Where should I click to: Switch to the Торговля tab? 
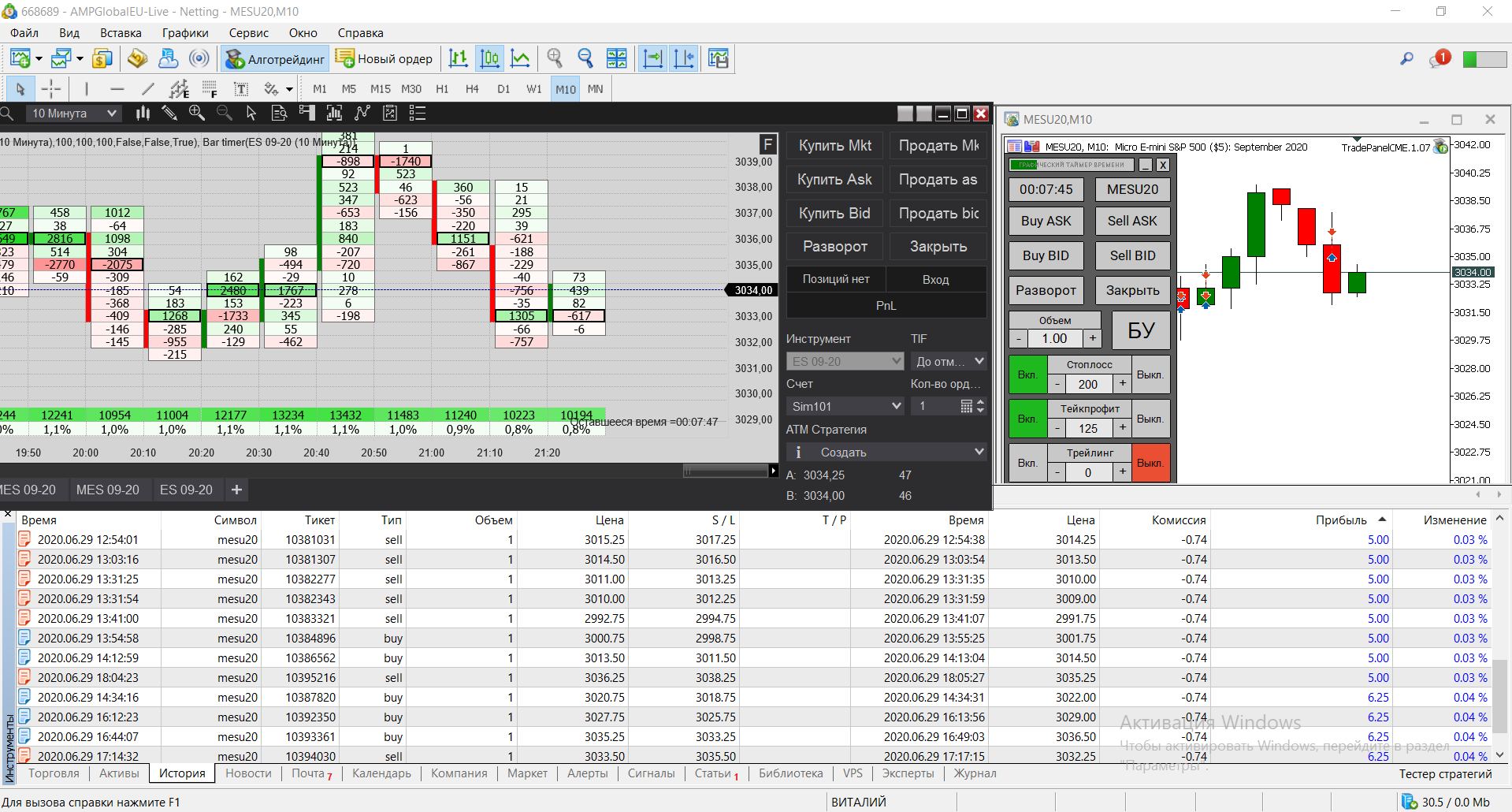click(x=54, y=773)
